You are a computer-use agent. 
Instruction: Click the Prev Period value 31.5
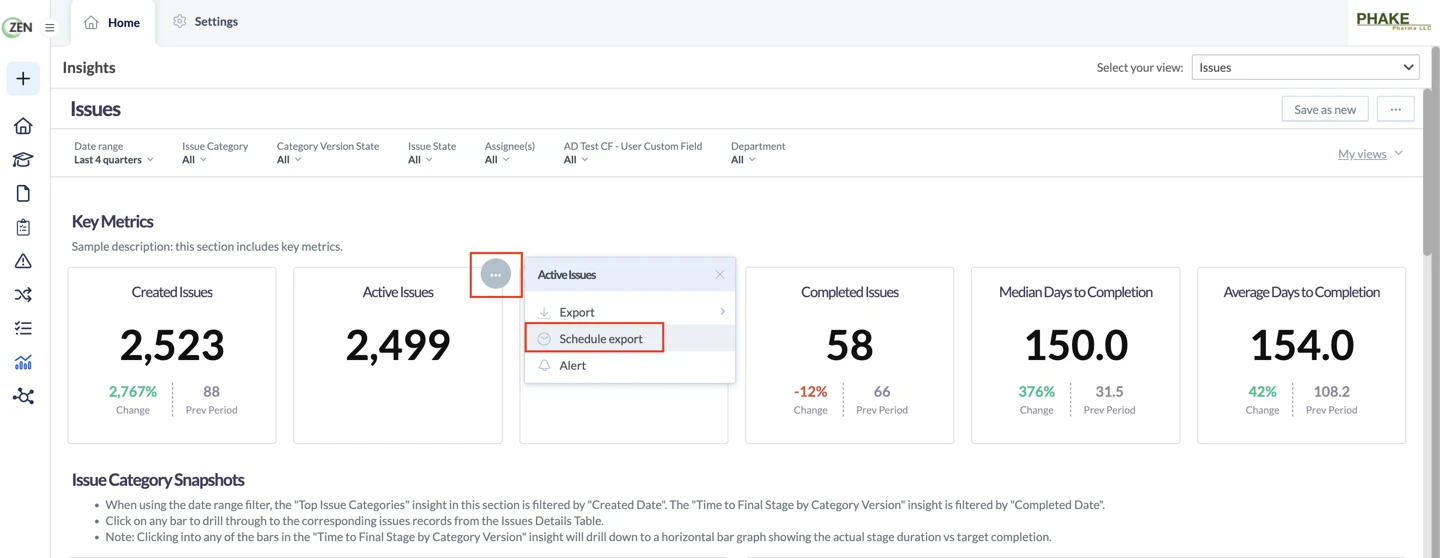1109,391
